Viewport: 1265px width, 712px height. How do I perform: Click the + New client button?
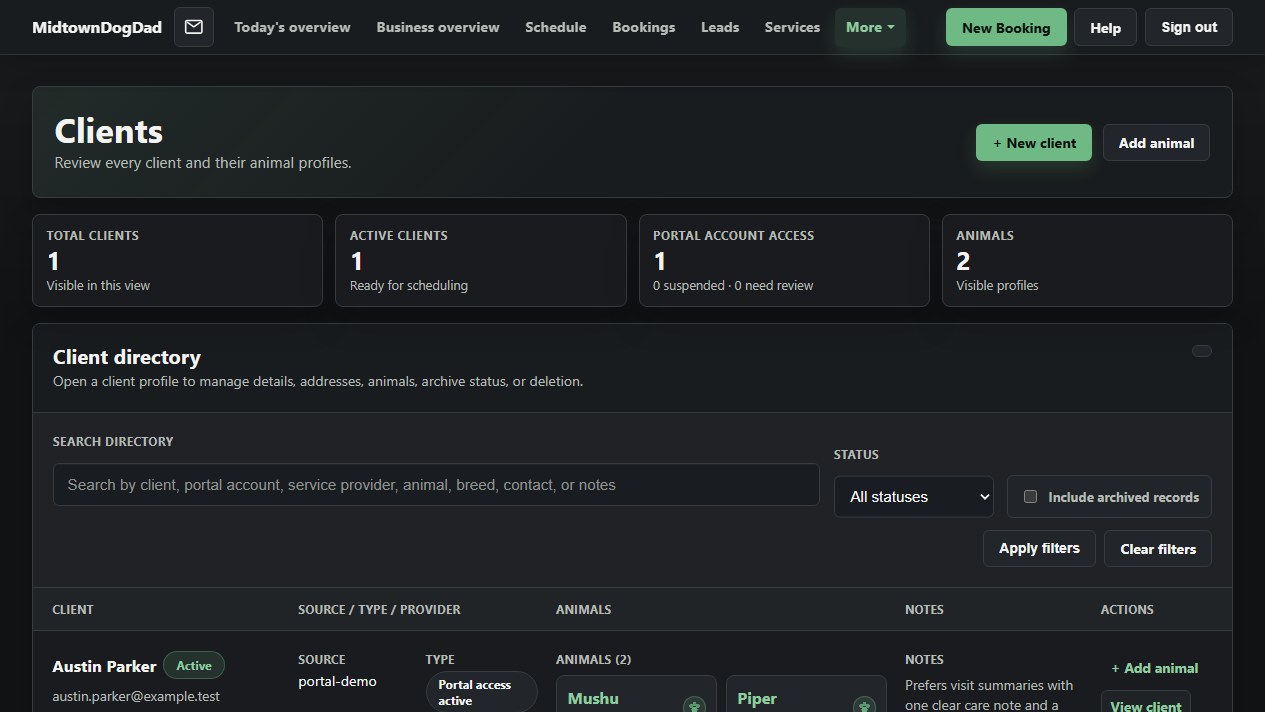1034,143
